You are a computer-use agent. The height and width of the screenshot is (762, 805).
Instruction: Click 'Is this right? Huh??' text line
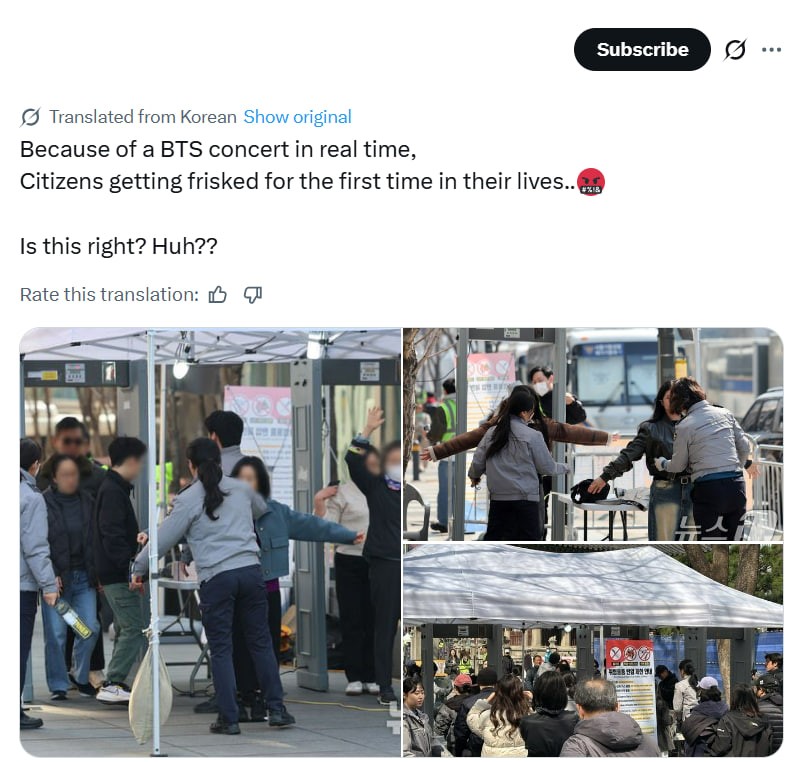(119, 246)
